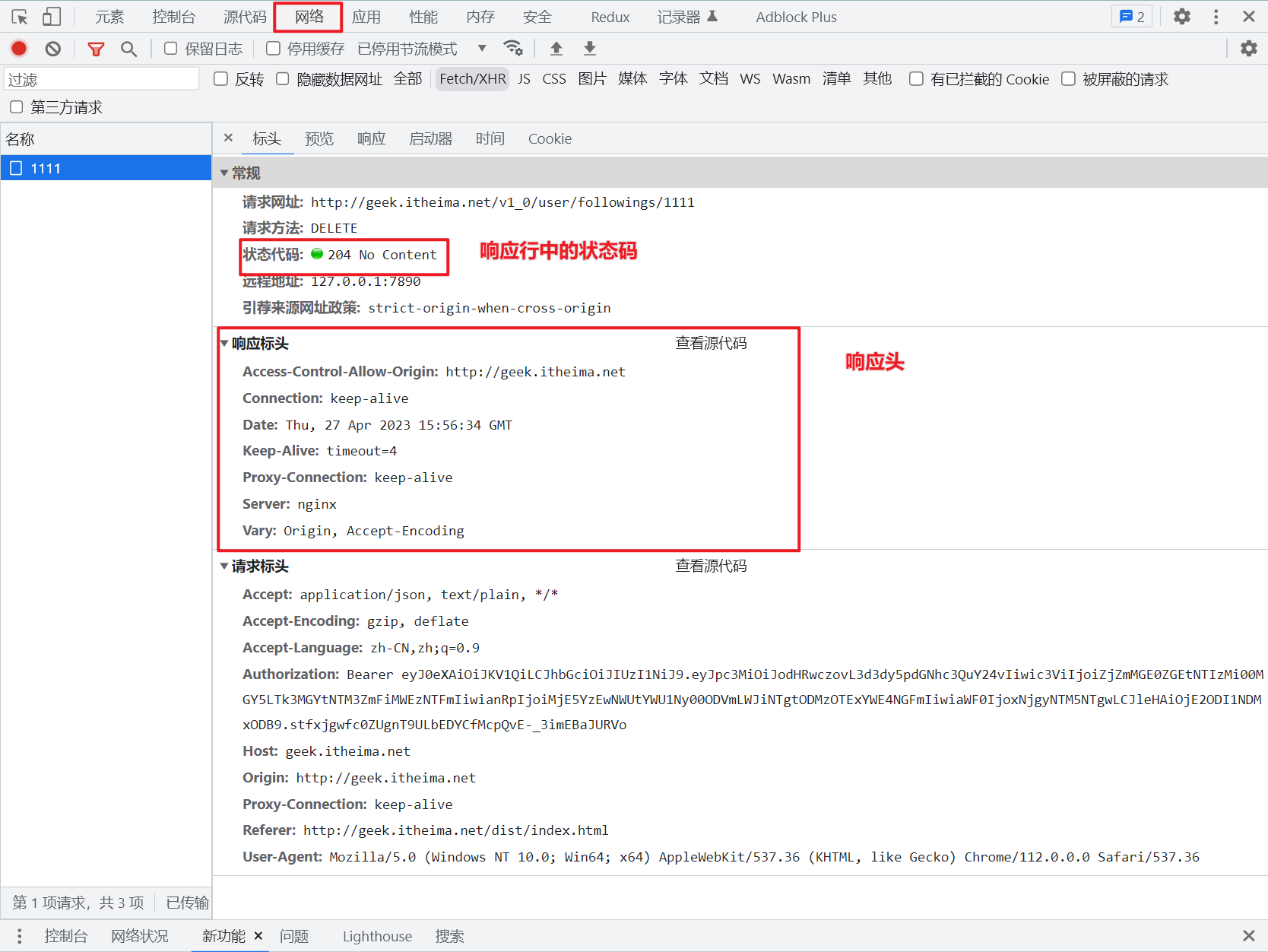1268x952 pixels.
Task: Open the drawer three-dot menu
Action: 20,936
